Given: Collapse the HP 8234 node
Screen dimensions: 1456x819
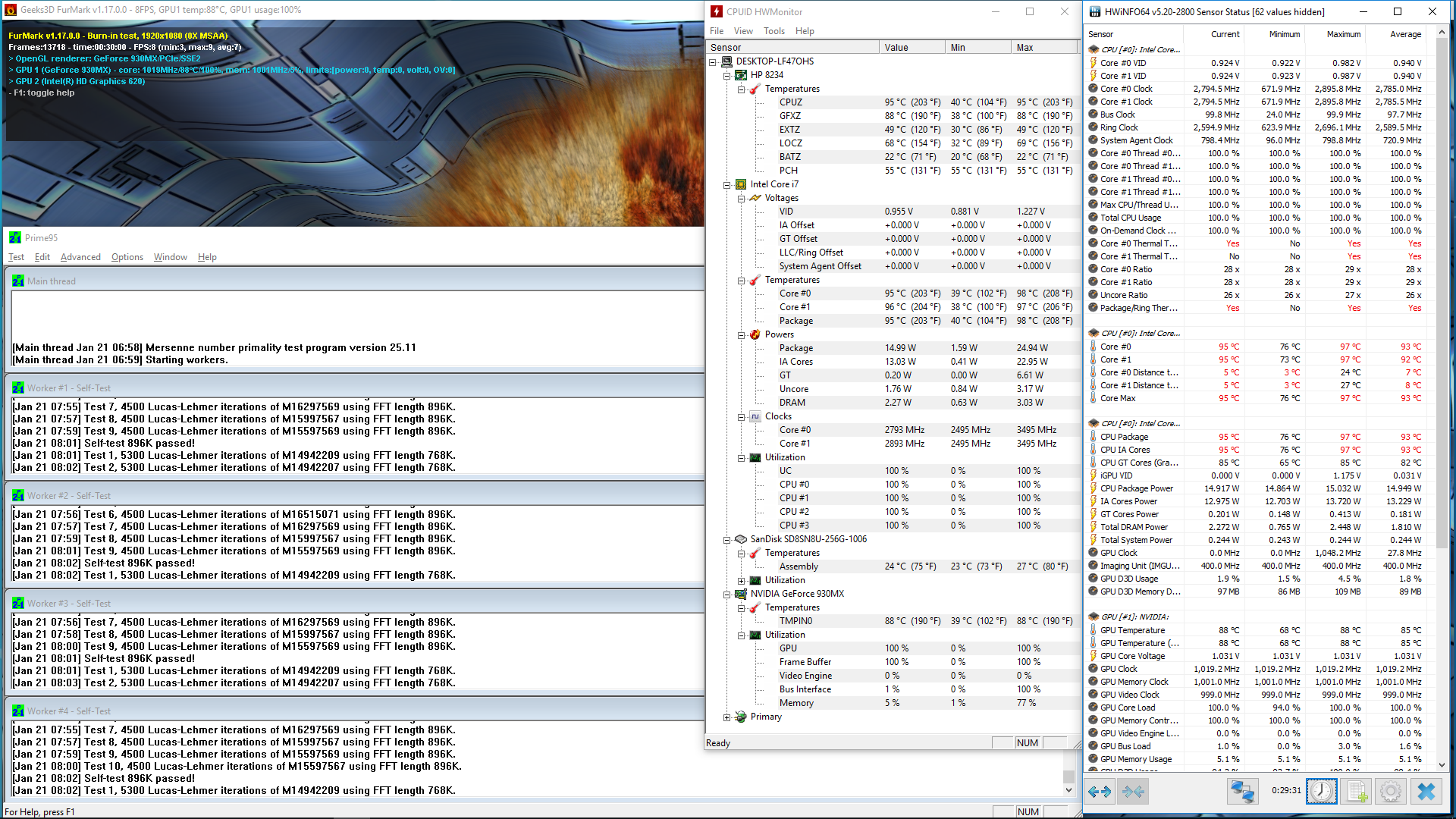Looking at the screenshot, I should tap(726, 76).
